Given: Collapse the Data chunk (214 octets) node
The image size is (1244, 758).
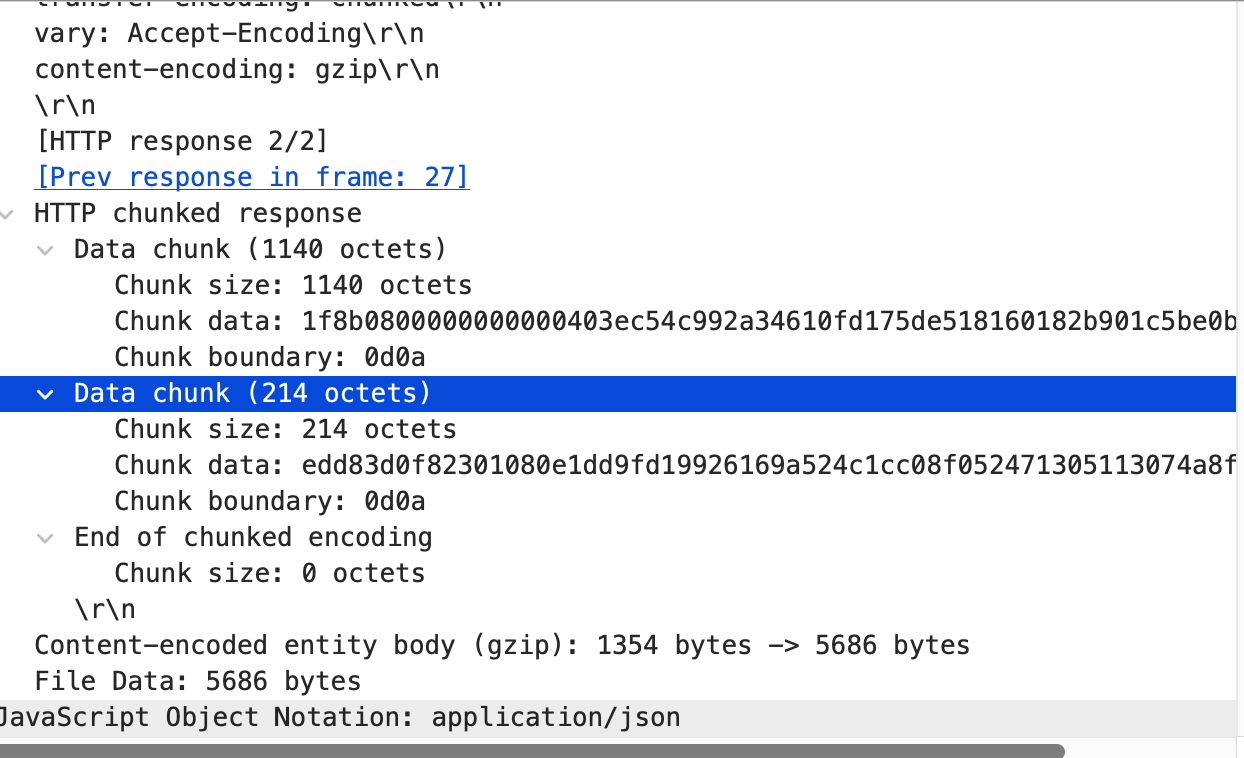Looking at the screenshot, I should pos(45,393).
